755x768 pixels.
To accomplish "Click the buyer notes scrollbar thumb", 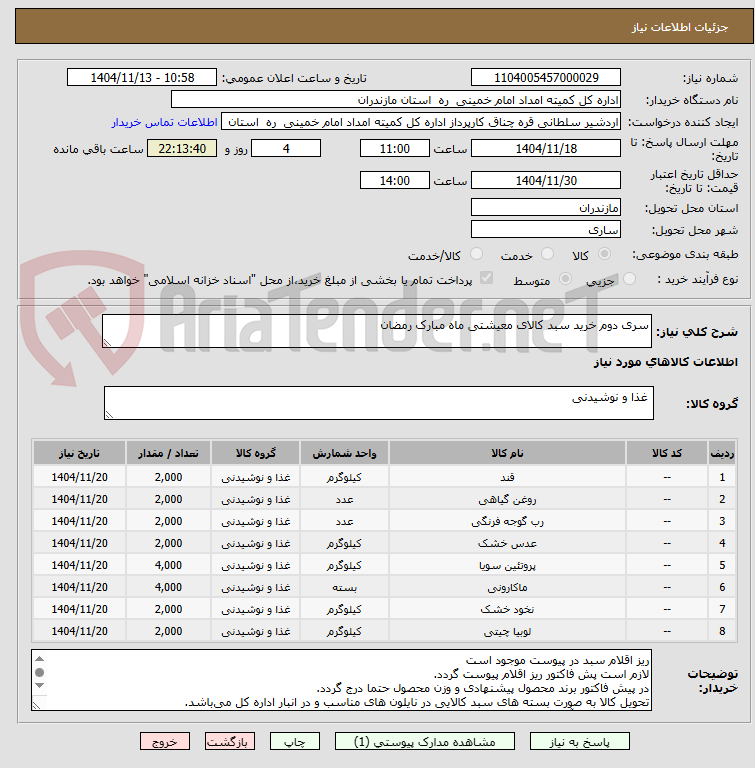I will [40, 672].
